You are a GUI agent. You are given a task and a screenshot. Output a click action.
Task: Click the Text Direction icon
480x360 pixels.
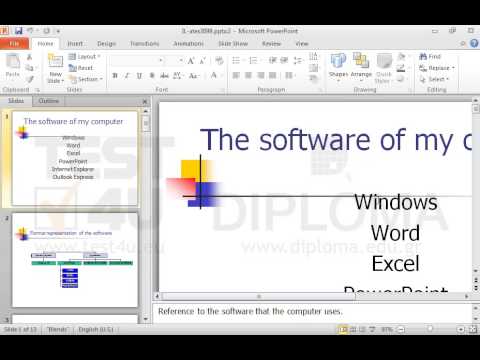(x=313, y=57)
